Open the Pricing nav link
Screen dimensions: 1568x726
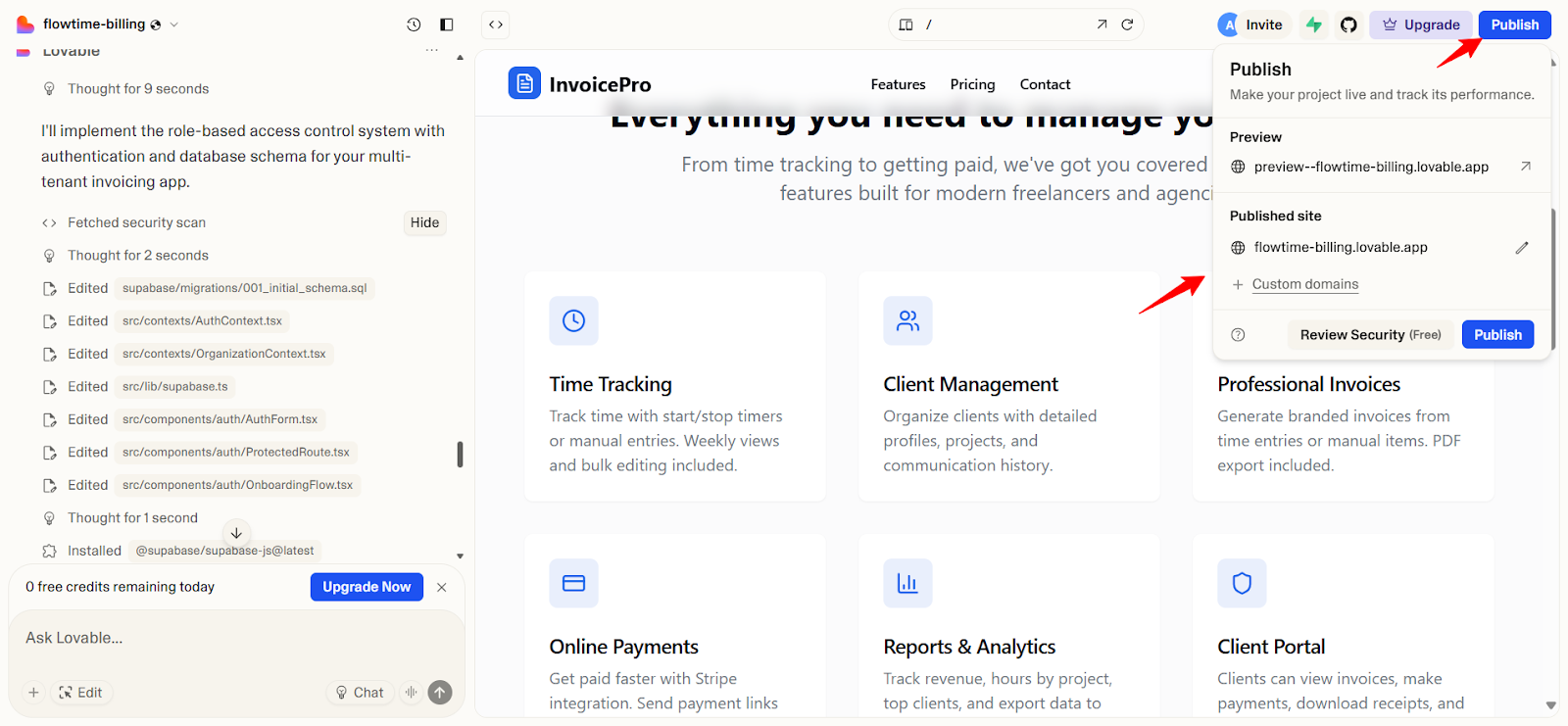[972, 84]
